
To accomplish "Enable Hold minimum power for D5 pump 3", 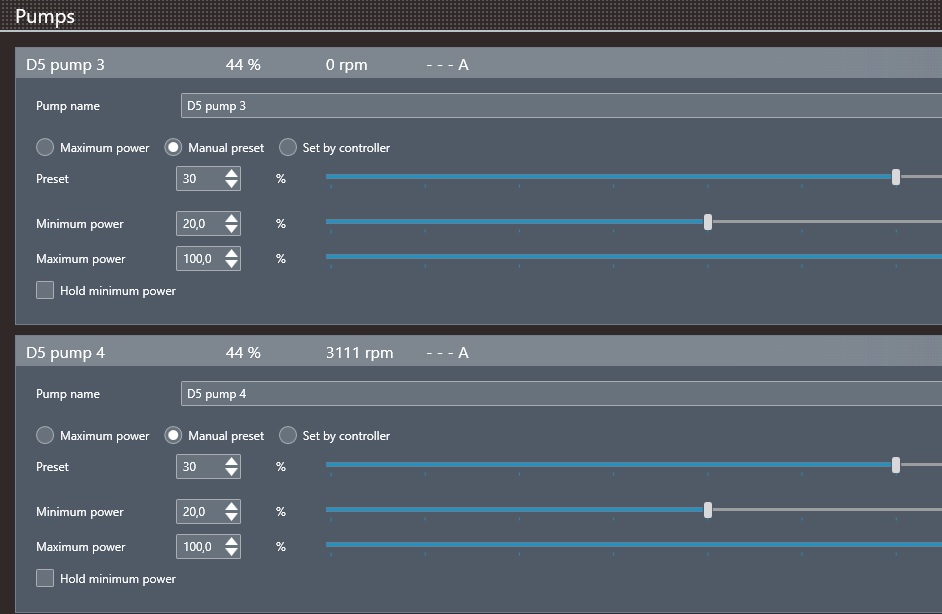I will pos(45,291).
